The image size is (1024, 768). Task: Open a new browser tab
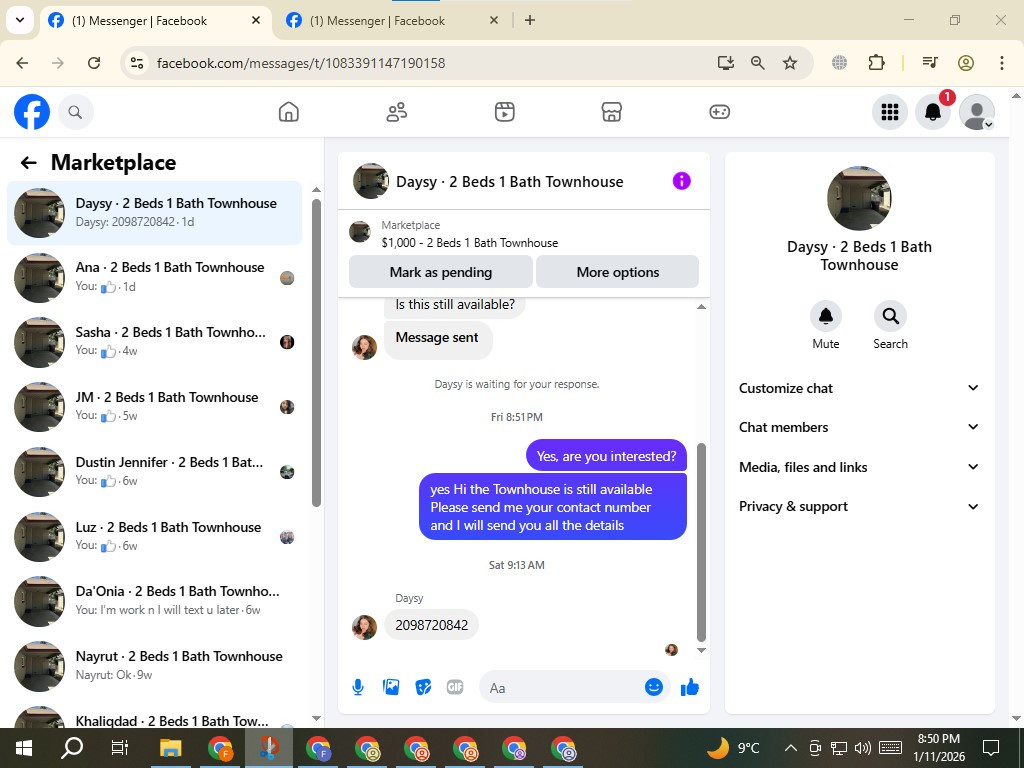[530, 20]
